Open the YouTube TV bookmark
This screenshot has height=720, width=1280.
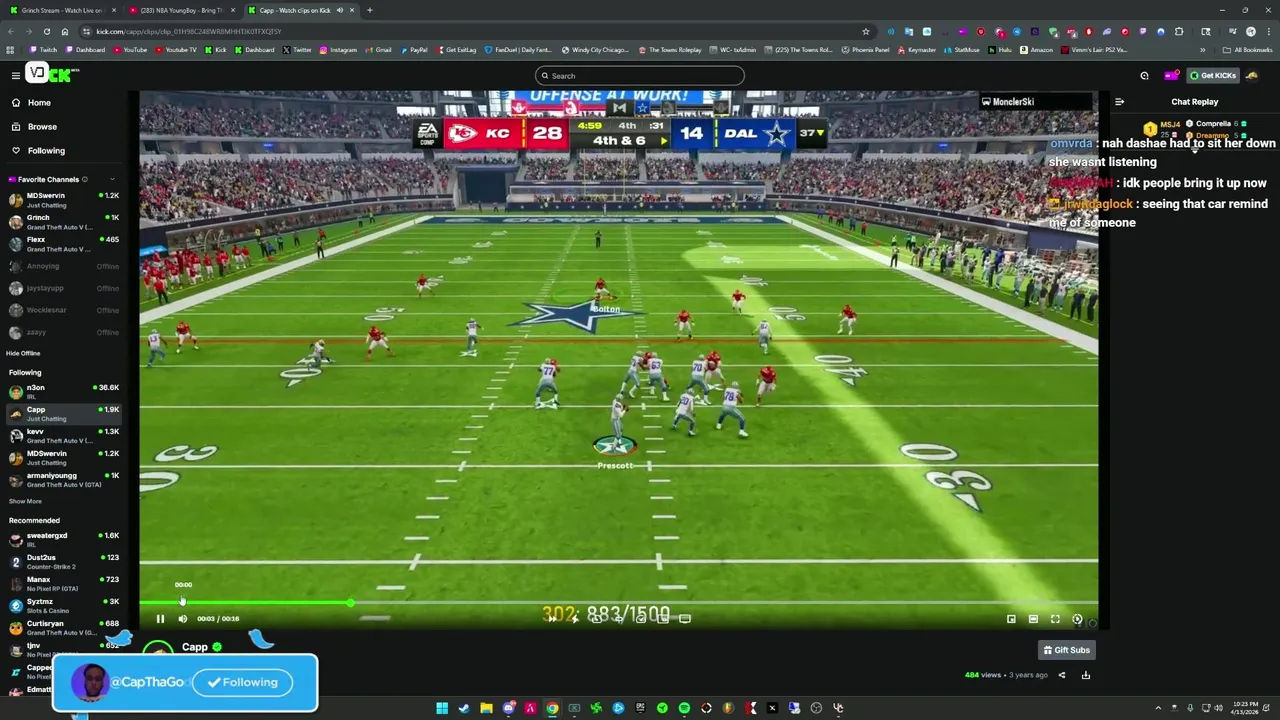175,50
